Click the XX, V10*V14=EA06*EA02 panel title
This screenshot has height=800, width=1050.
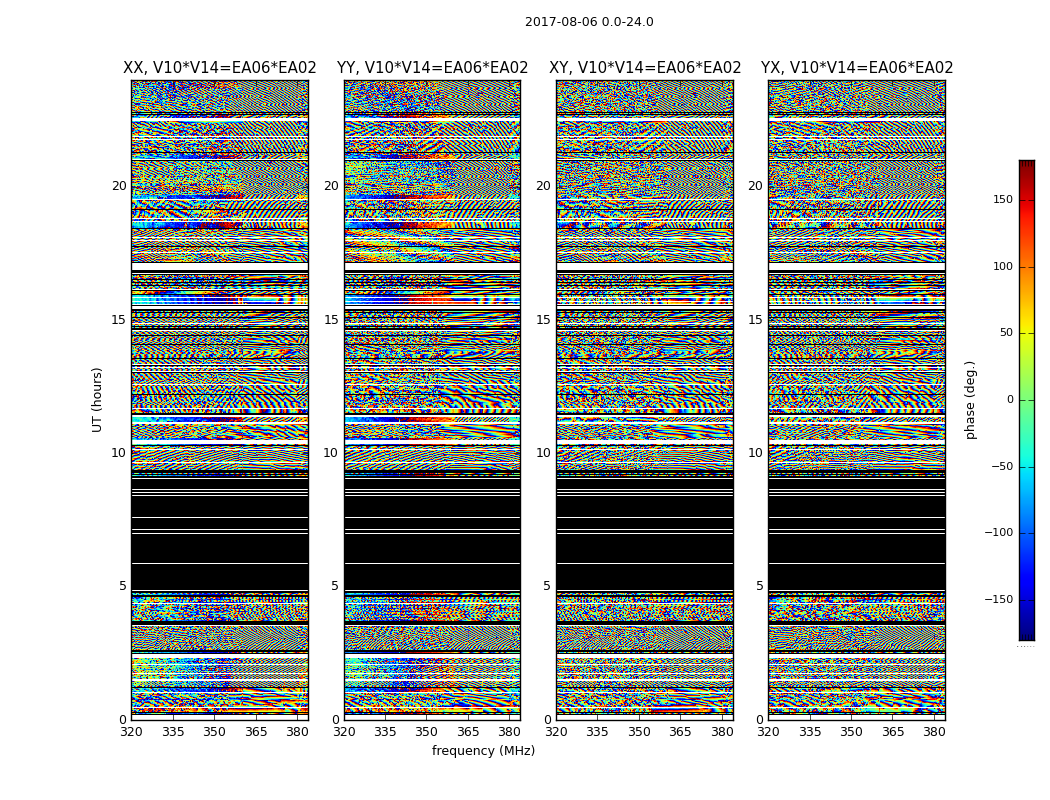click(x=220, y=68)
